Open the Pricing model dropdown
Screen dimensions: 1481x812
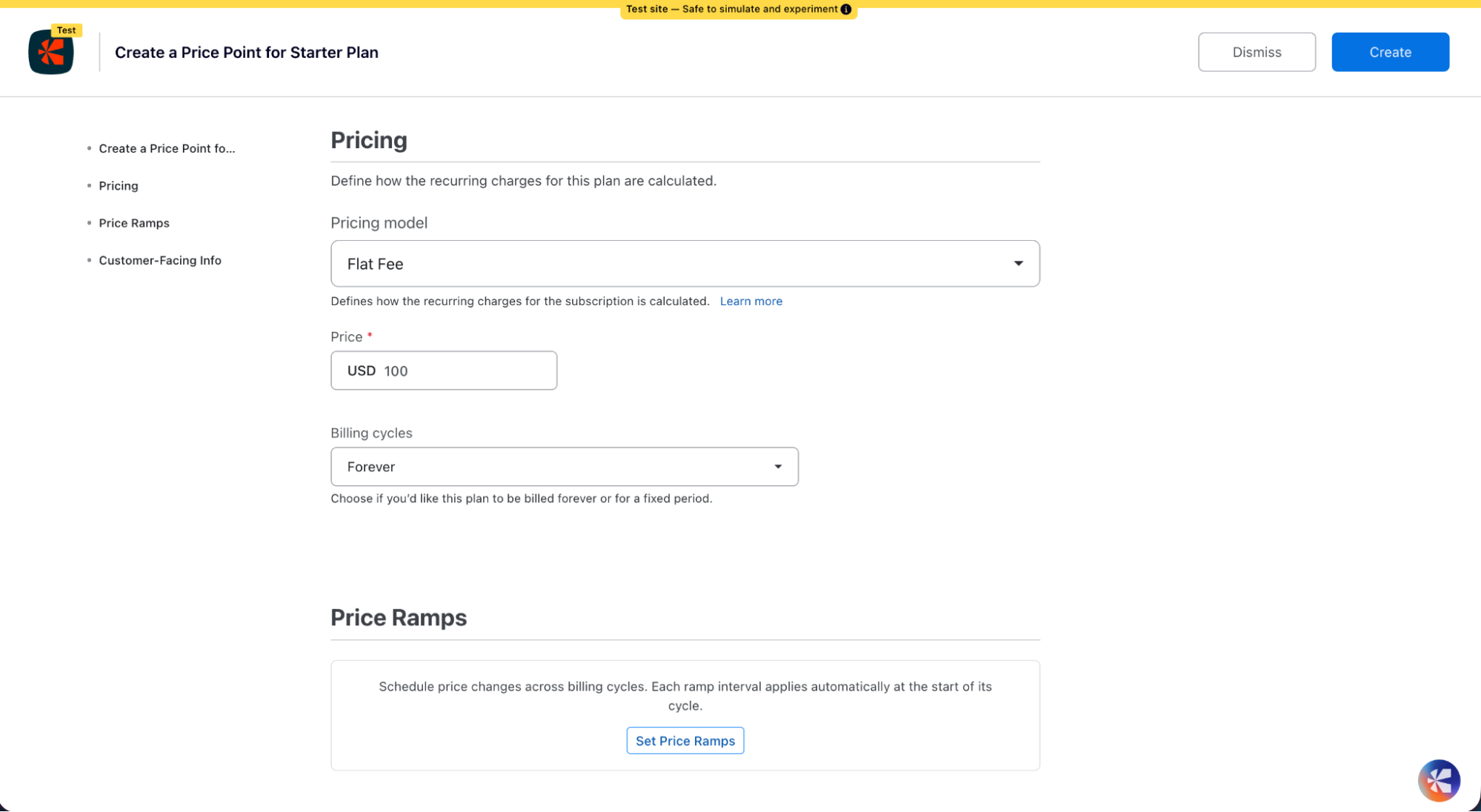click(685, 264)
